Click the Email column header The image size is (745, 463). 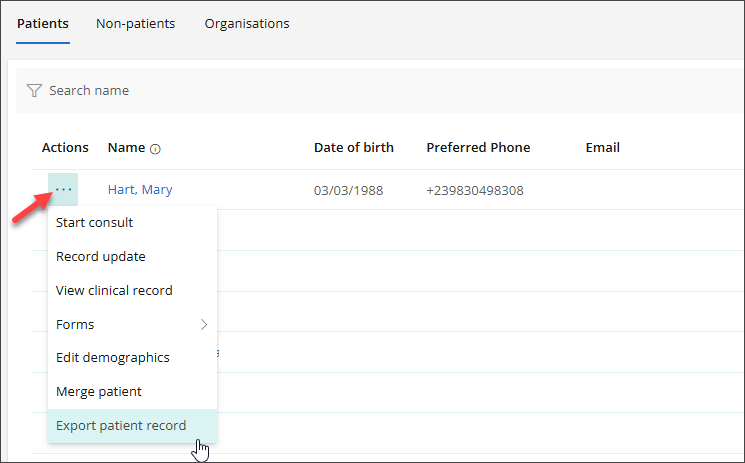(602, 148)
